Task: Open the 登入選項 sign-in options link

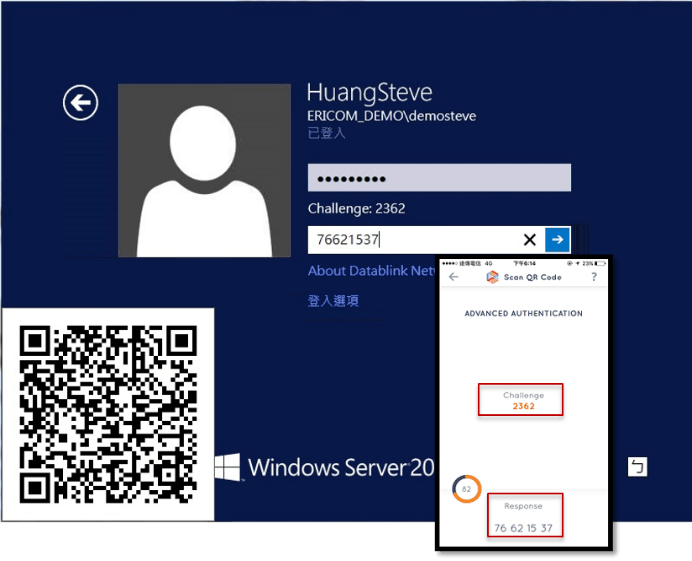Action: click(333, 301)
